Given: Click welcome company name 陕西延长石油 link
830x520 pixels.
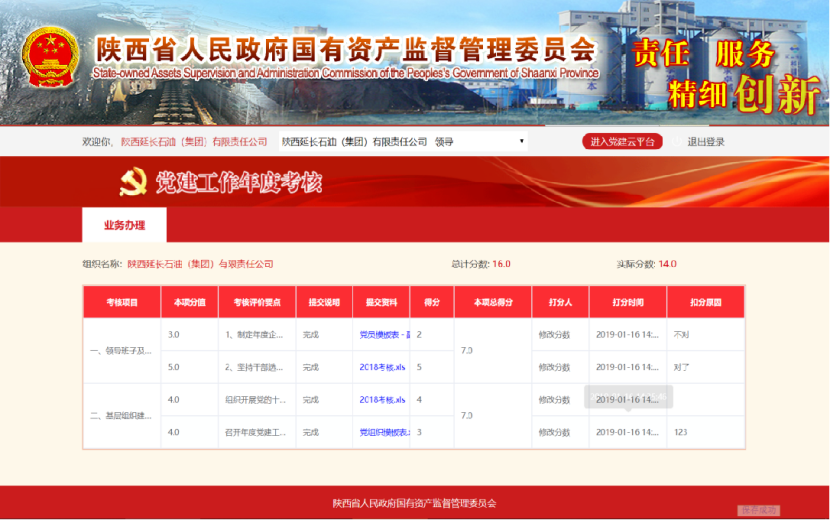Looking at the screenshot, I should (x=194, y=142).
